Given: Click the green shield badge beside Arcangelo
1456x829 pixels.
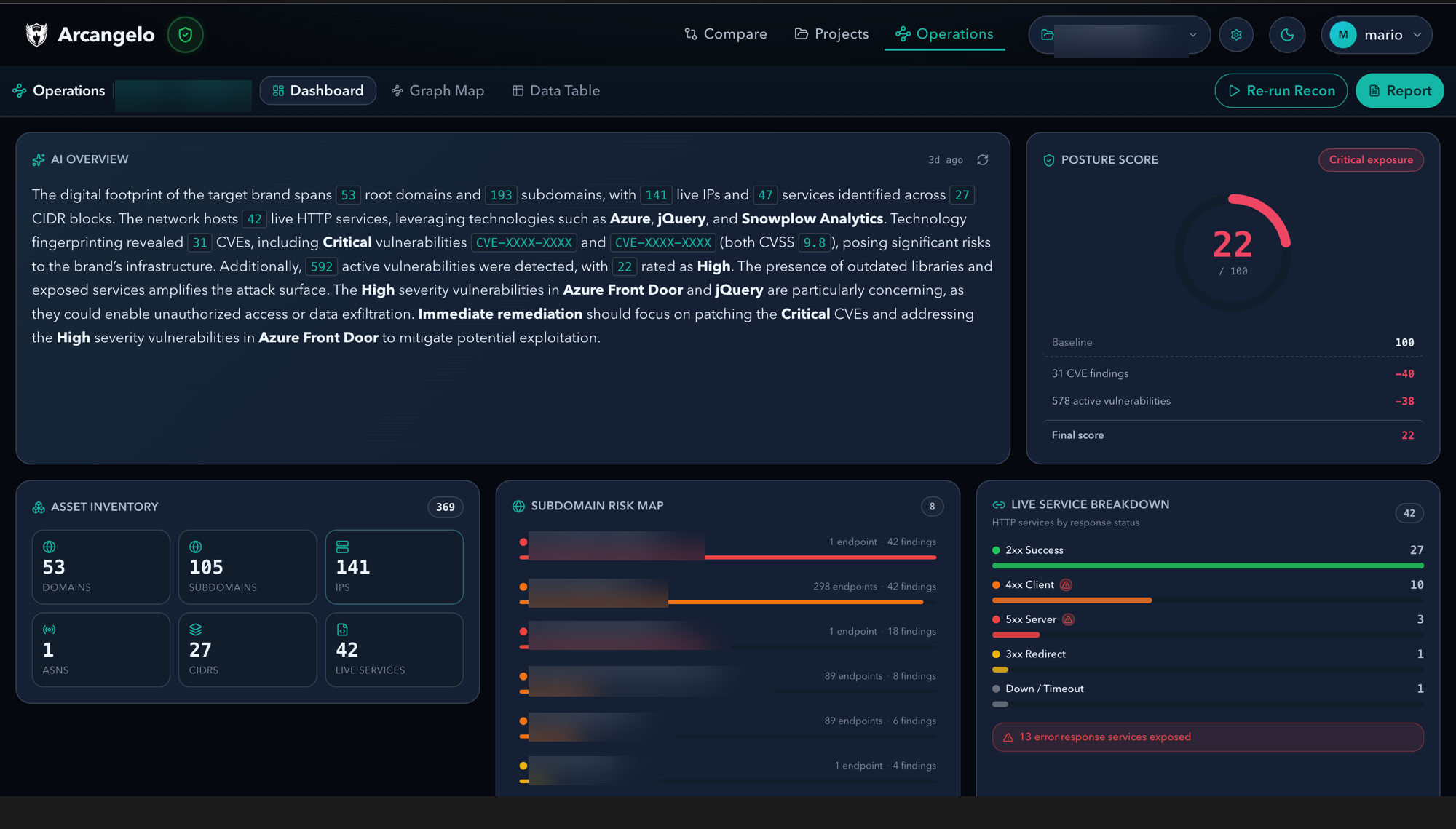Looking at the screenshot, I should click(x=185, y=34).
